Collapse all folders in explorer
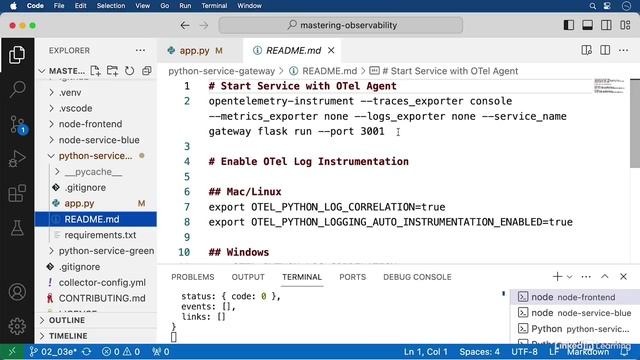This screenshot has height=360, width=640. pos(147,71)
